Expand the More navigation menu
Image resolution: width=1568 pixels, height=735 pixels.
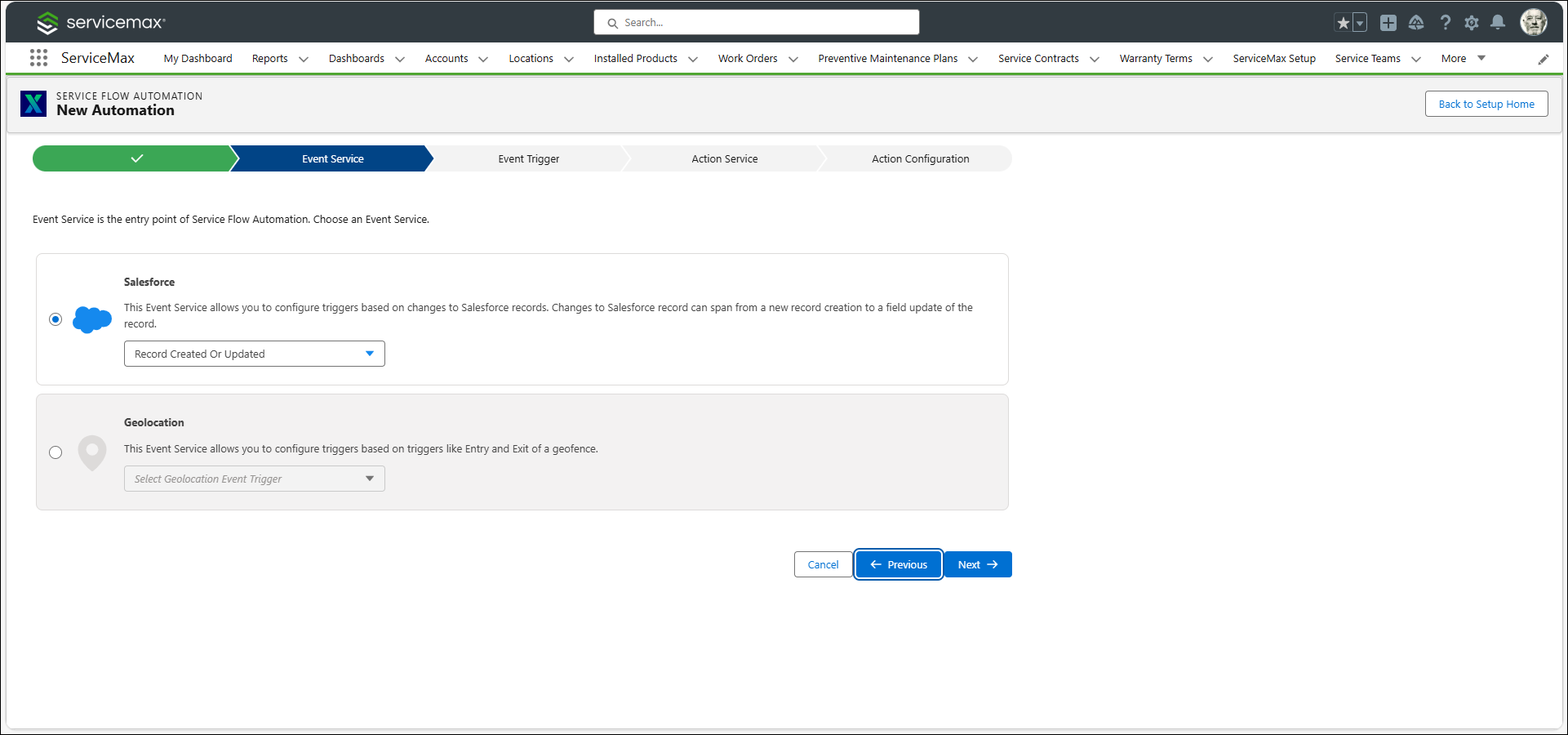1463,58
